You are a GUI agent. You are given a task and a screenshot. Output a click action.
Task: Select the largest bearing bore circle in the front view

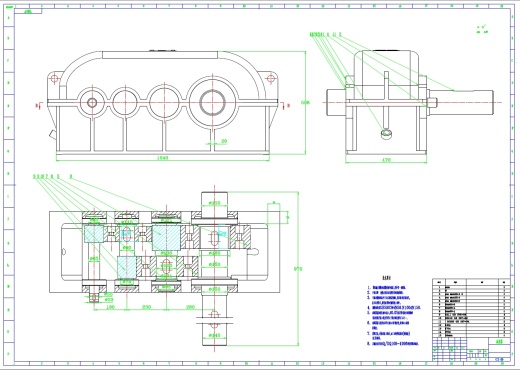pos(212,102)
